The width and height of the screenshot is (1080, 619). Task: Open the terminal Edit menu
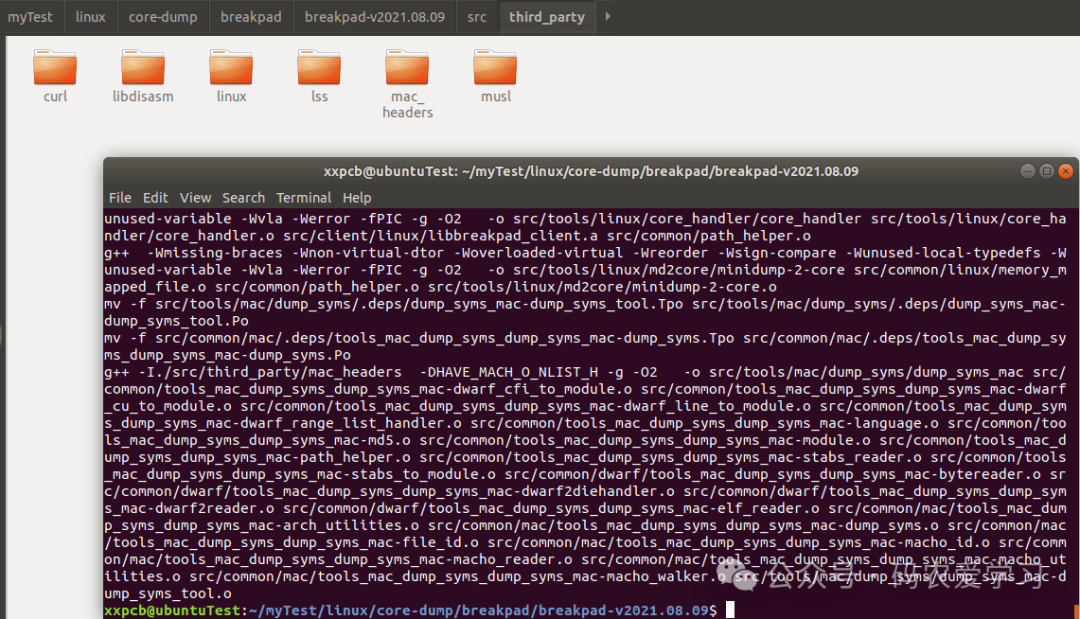[x=155, y=198]
